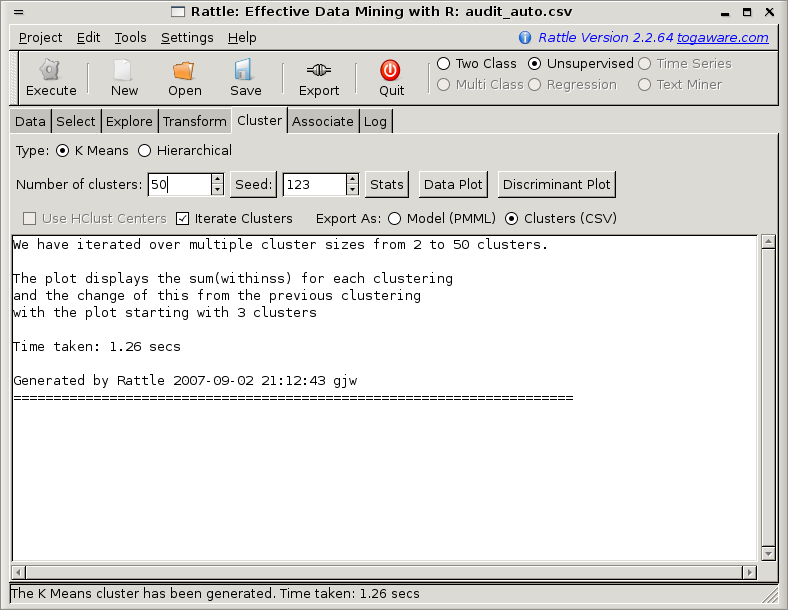Viewport: 788px width, 610px height.
Task: Close the Rattle window
Action: 769,12
